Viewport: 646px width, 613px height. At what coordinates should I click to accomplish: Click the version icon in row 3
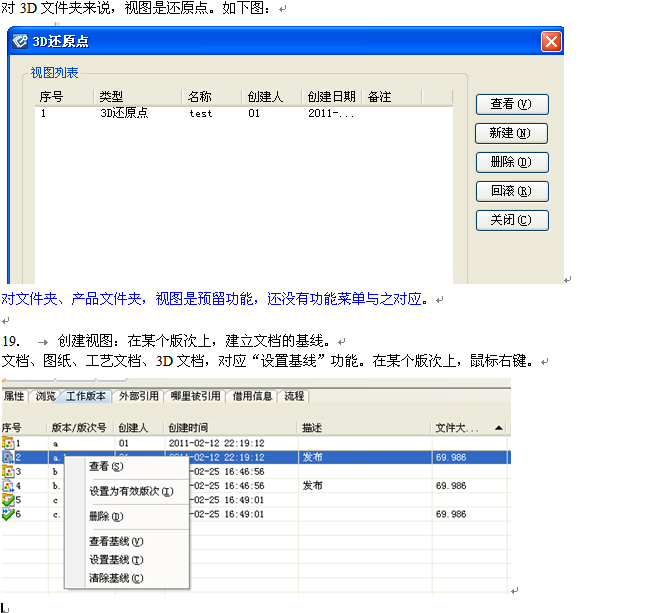8,471
